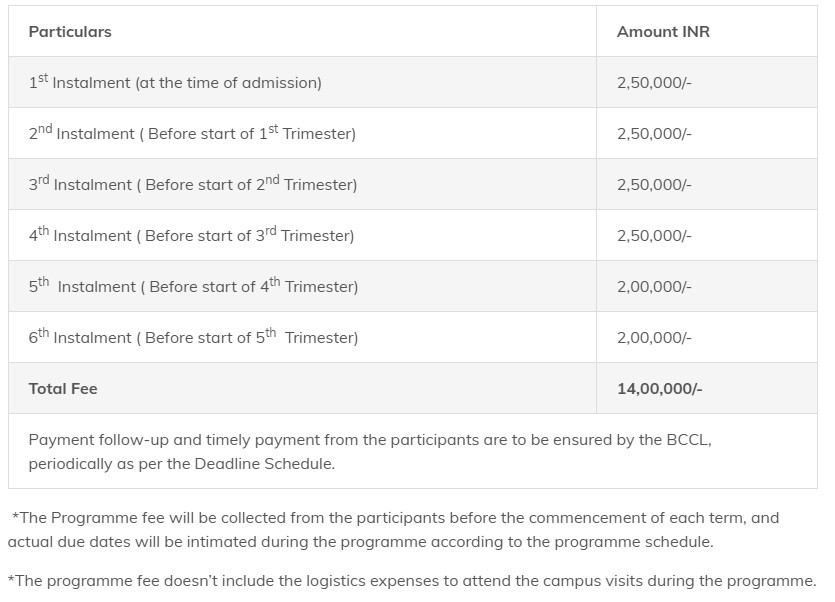Viewport: 835px width, 602px height.
Task: Select the 6th Instalment row label
Action: [193, 337]
